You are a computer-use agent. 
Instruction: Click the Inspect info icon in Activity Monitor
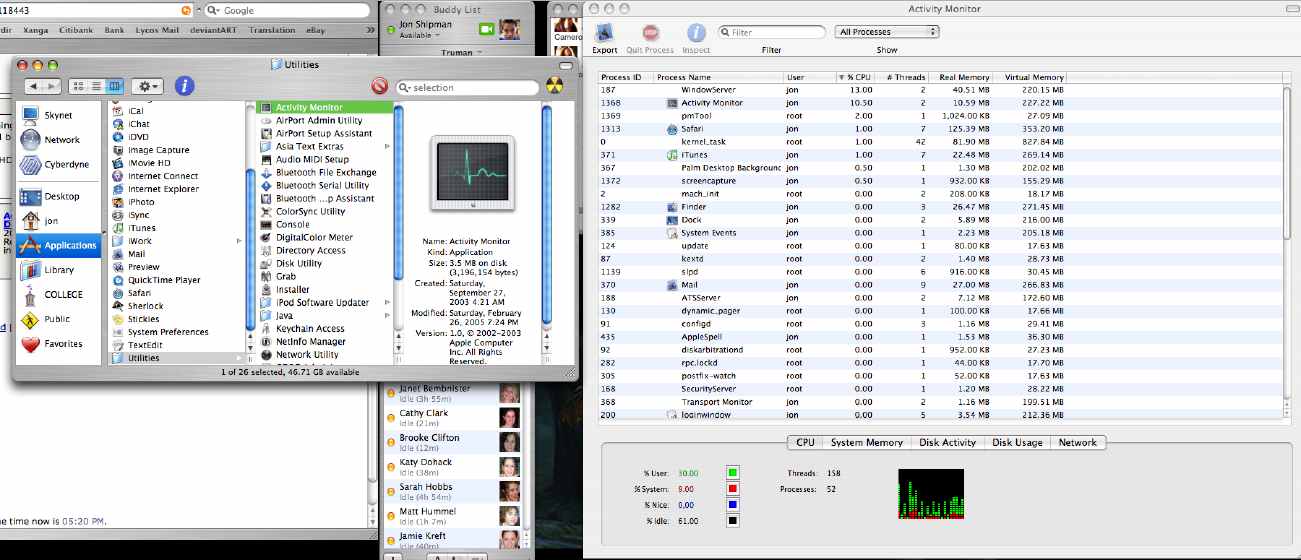pyautogui.click(x=696, y=33)
